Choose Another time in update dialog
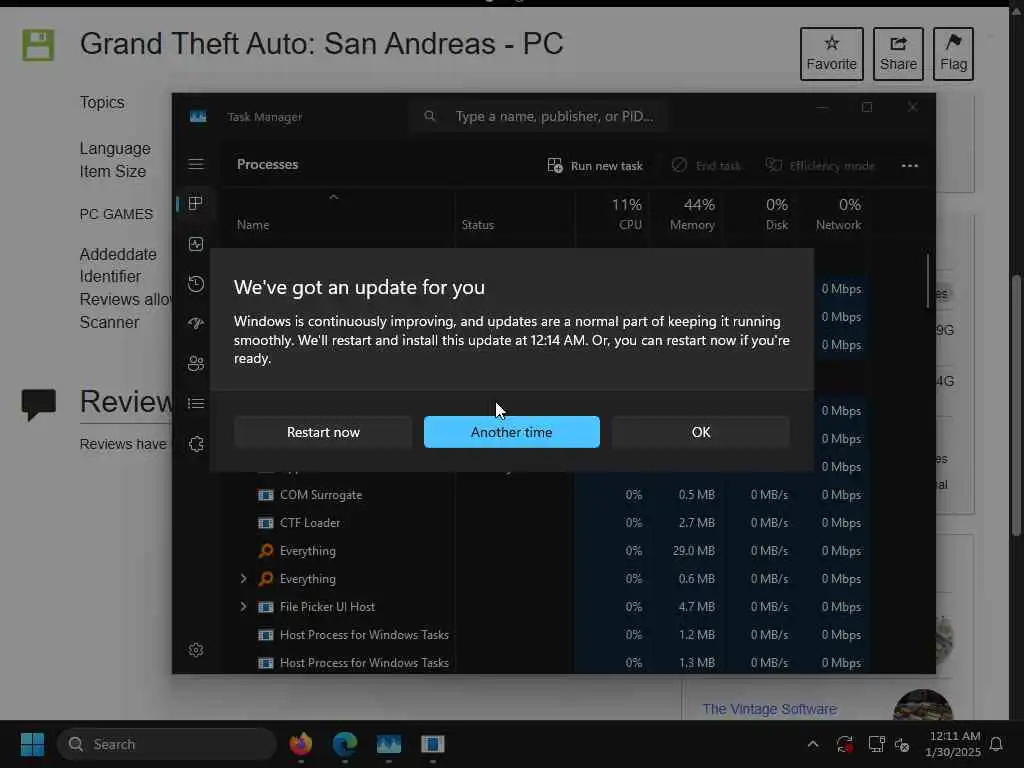 point(511,432)
